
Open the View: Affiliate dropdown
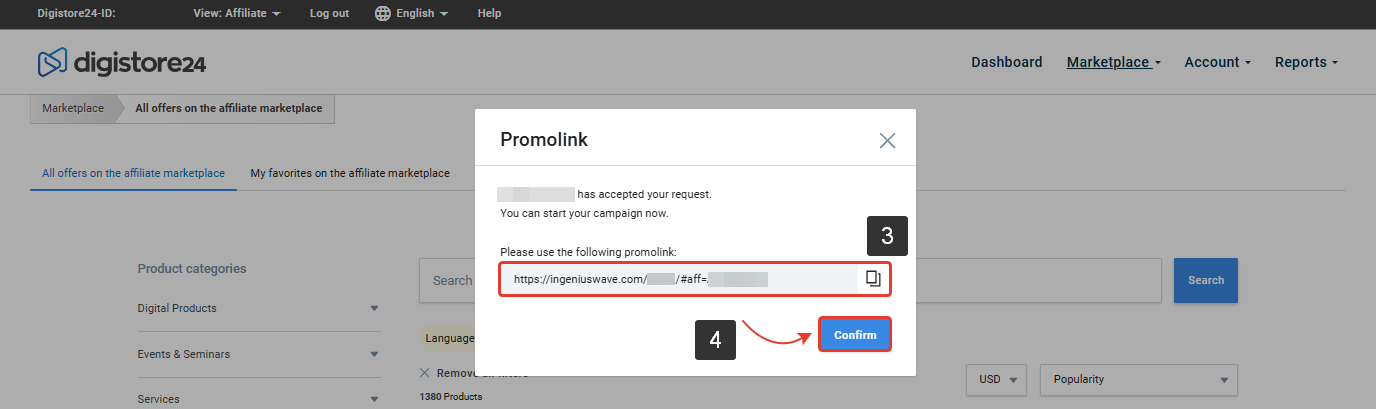click(236, 13)
